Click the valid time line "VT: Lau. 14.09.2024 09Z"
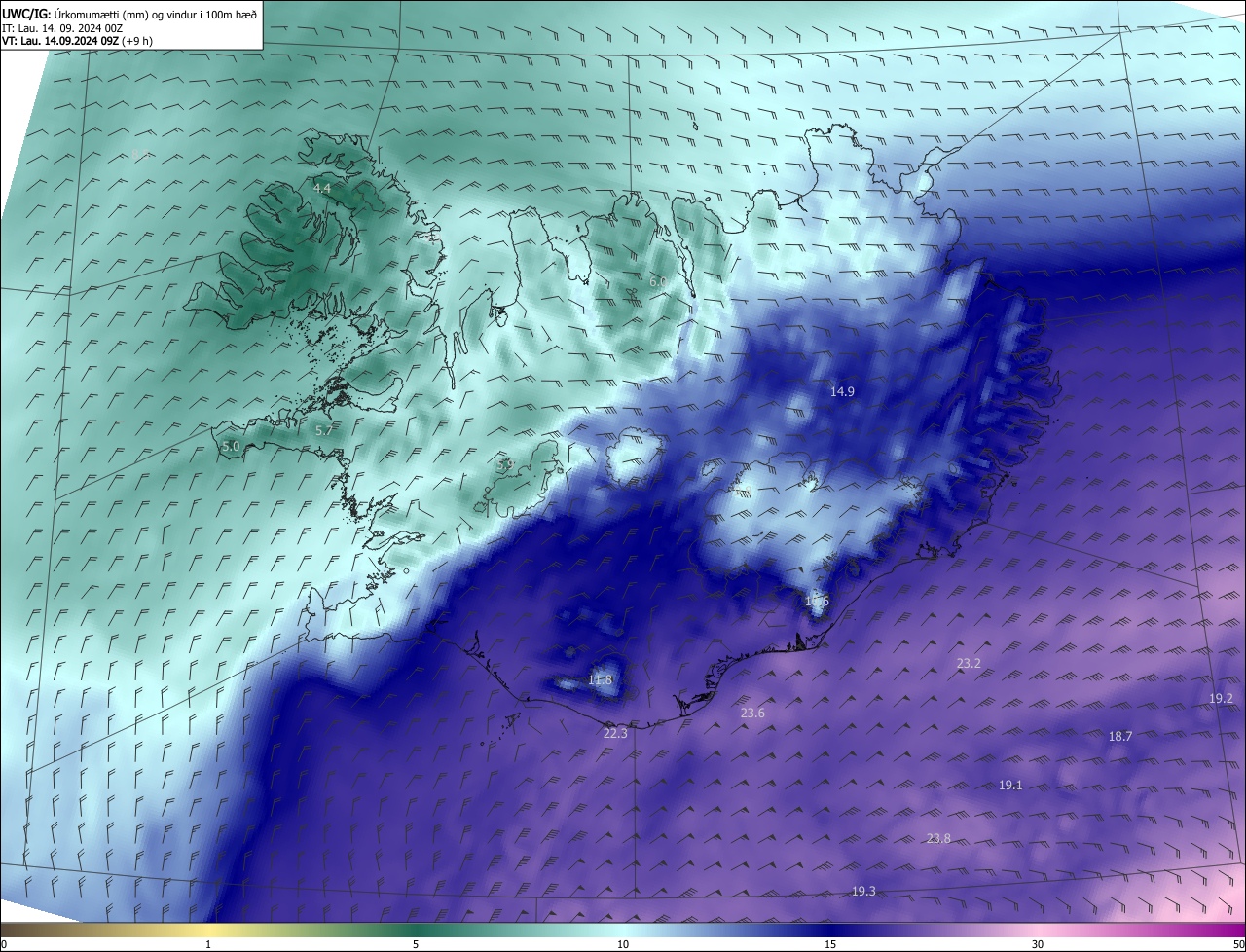The height and width of the screenshot is (952, 1246). (58, 41)
